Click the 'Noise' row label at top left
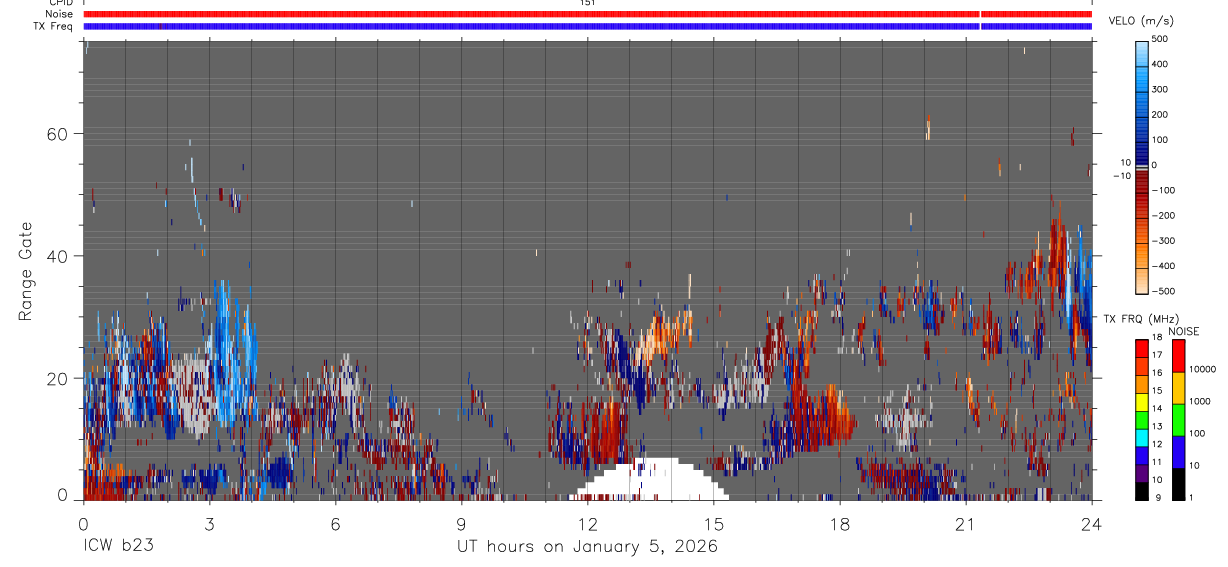This screenshot has height=567, width=1228. (59, 14)
